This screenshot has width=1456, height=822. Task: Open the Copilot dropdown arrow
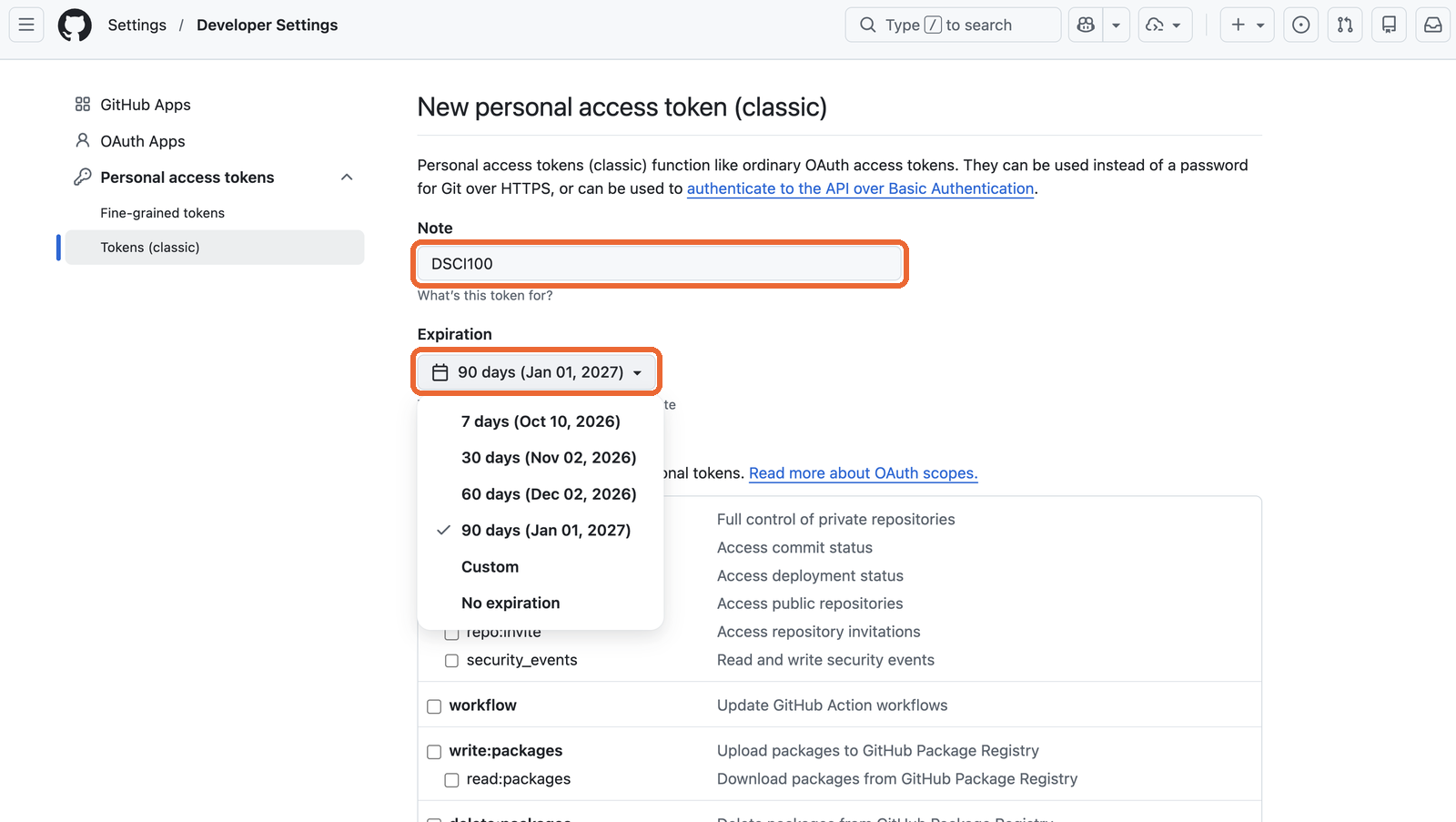pos(1116,25)
